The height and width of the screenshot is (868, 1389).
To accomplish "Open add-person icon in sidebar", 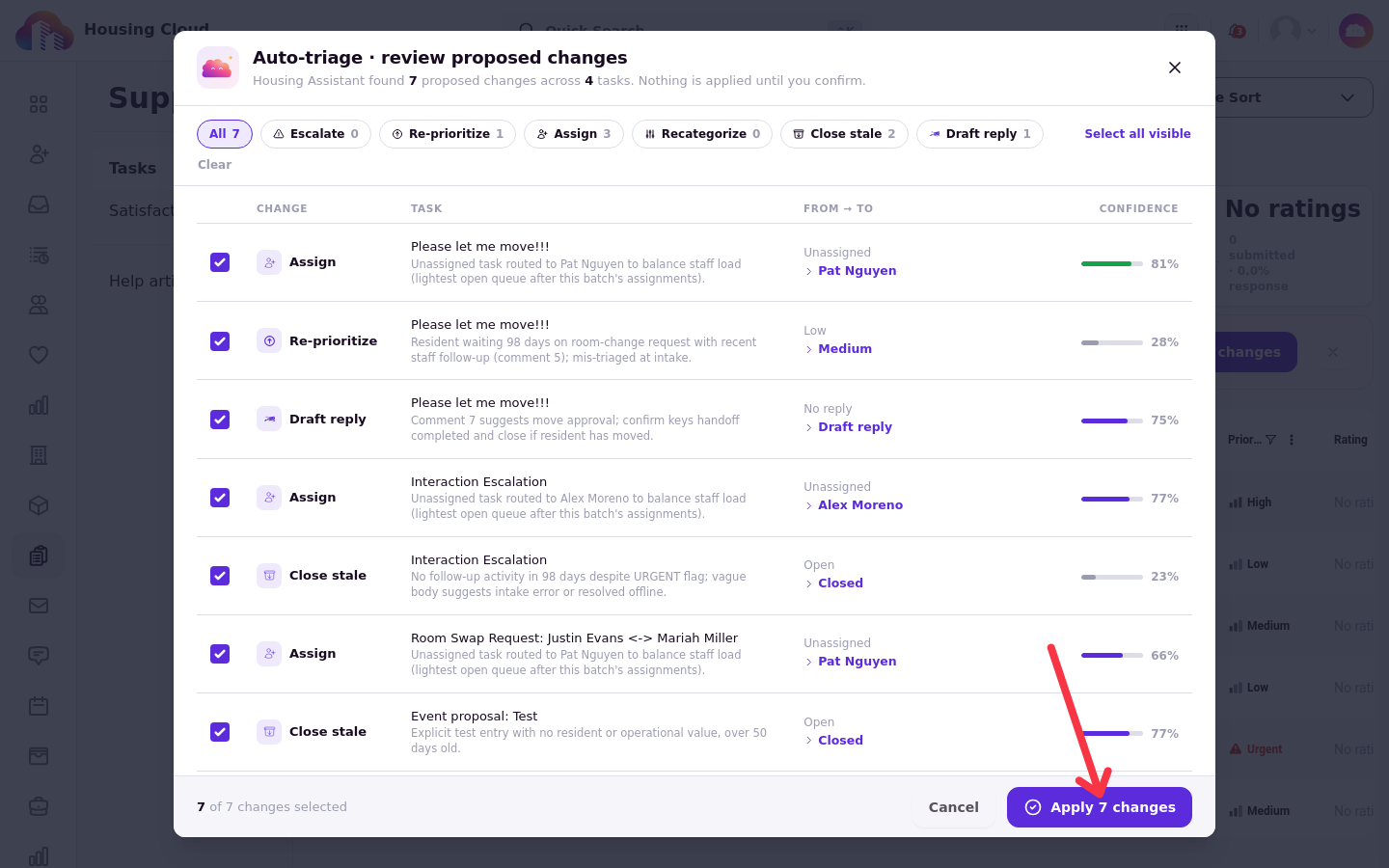I will [x=39, y=154].
